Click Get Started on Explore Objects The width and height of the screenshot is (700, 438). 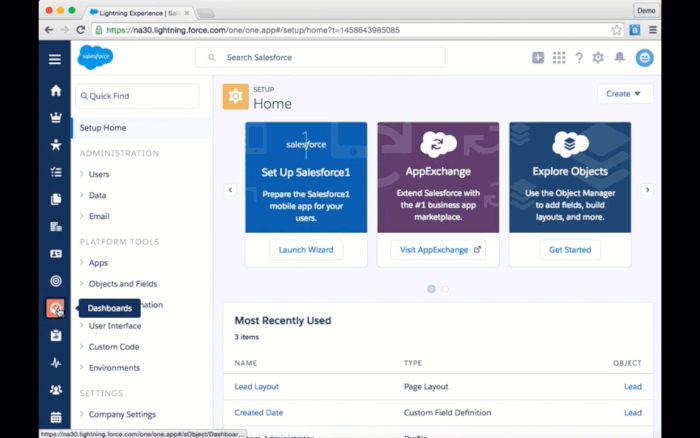point(570,250)
